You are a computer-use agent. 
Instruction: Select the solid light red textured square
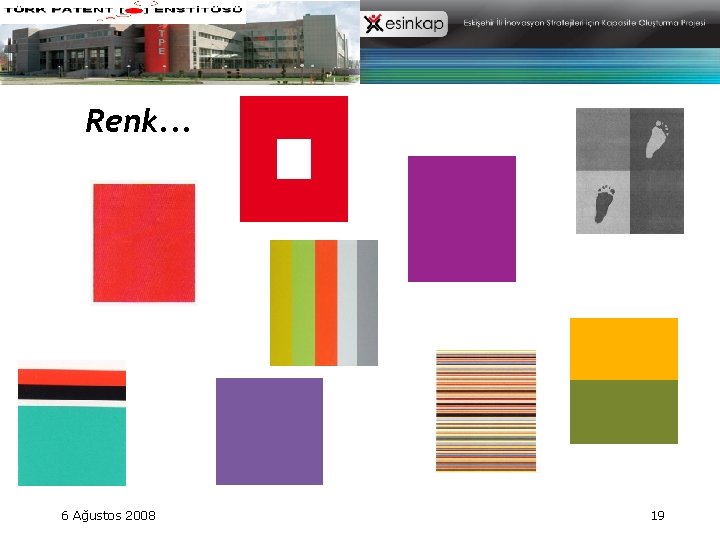click(x=144, y=243)
